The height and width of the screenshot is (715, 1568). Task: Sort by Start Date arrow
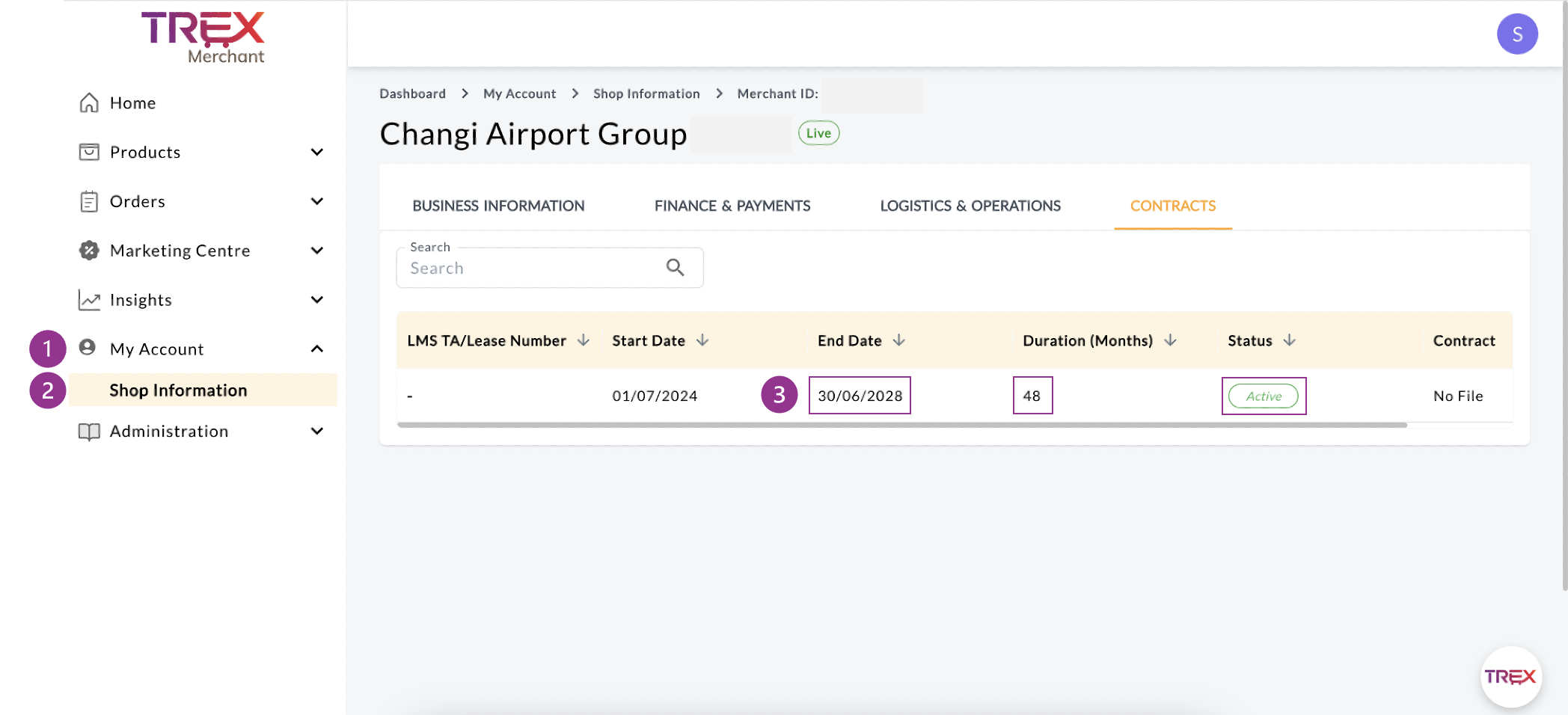(x=702, y=341)
